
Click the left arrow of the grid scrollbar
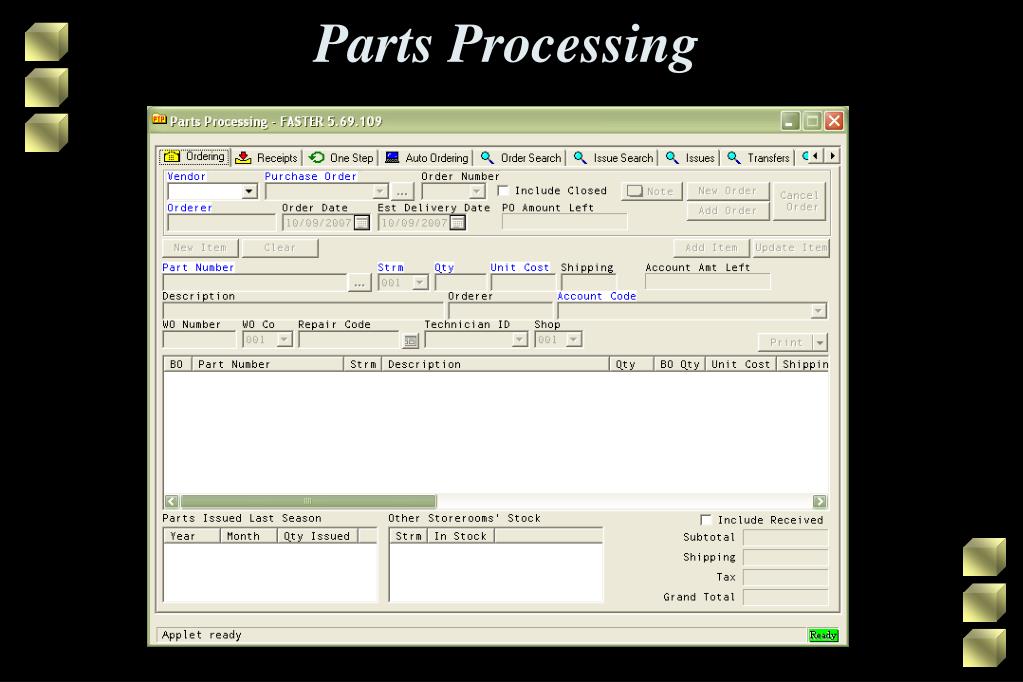172,501
